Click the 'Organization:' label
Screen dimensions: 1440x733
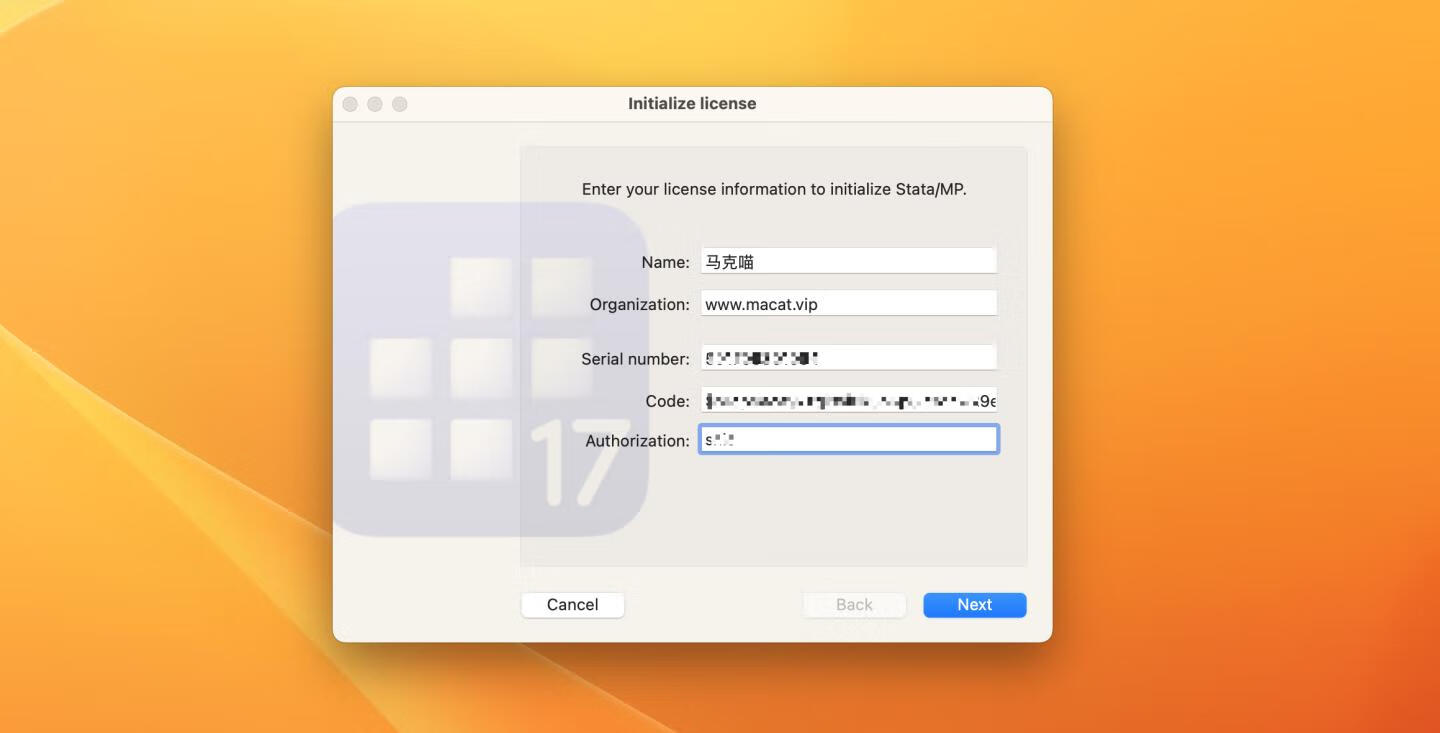639,304
